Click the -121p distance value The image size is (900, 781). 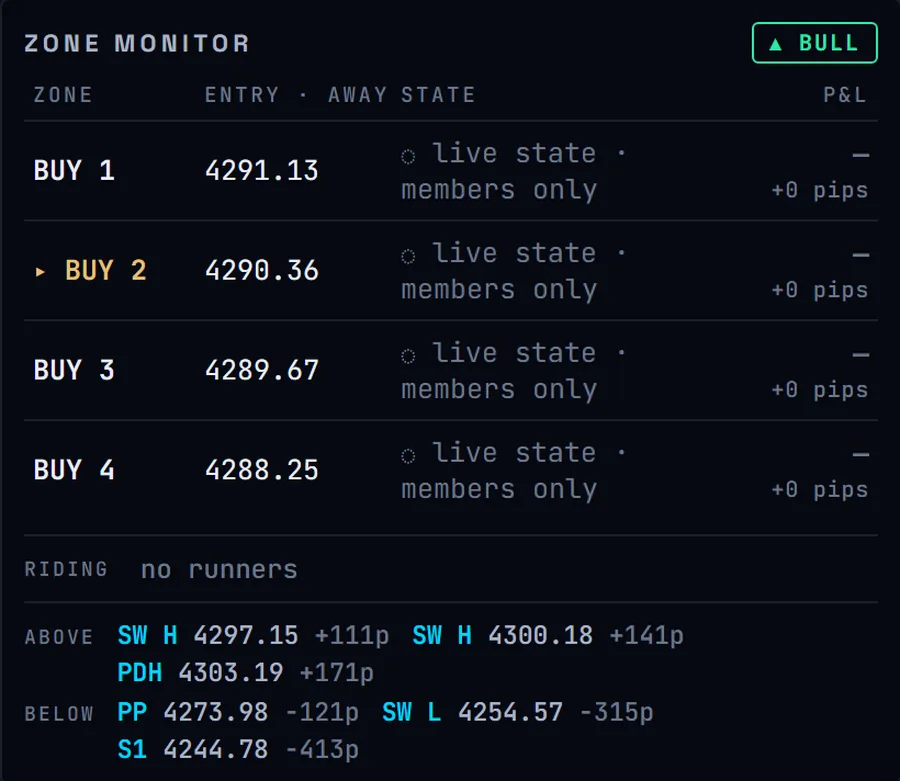coord(322,713)
